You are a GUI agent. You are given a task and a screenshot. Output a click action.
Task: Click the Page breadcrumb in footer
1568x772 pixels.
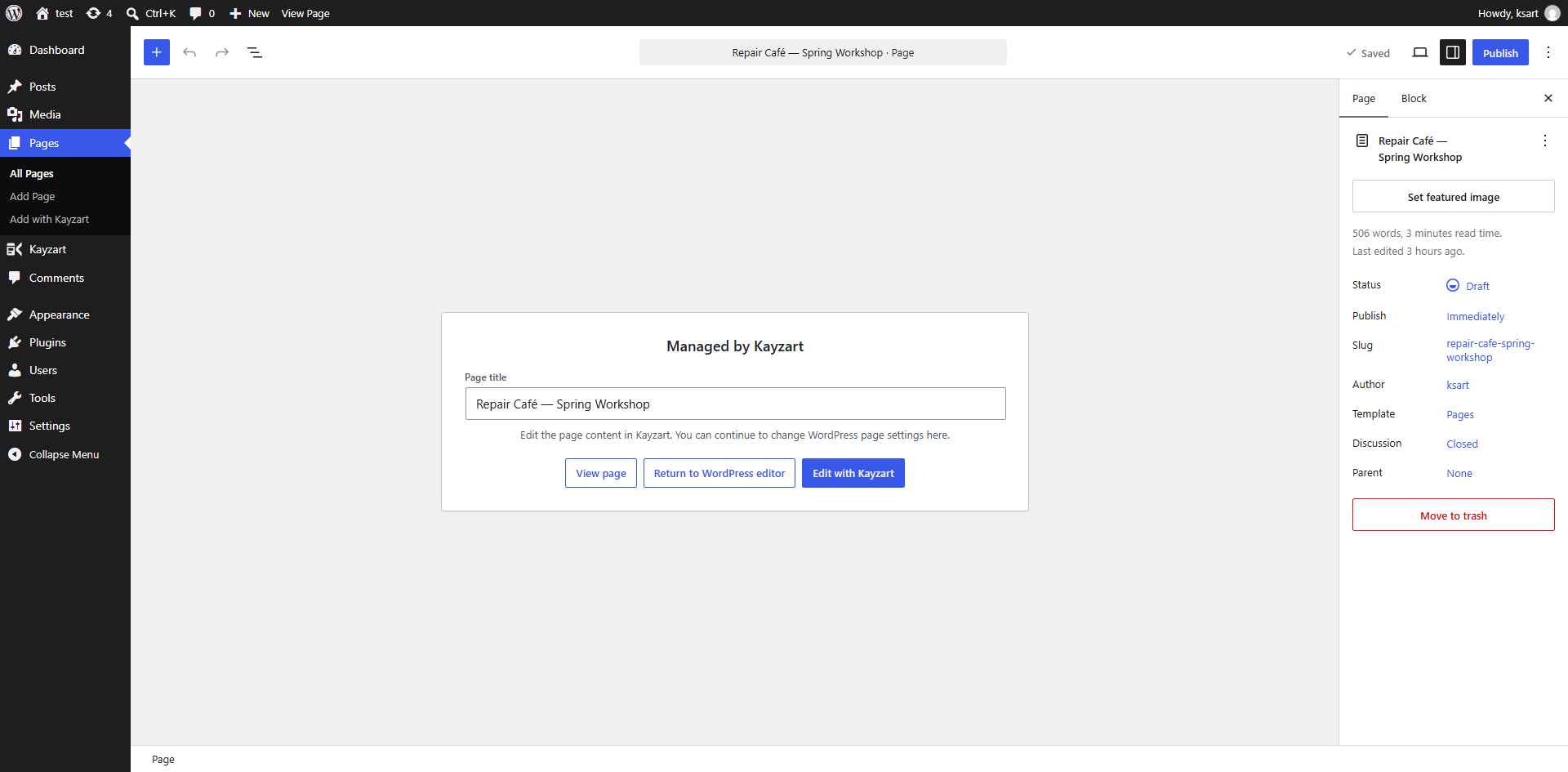[x=163, y=759]
